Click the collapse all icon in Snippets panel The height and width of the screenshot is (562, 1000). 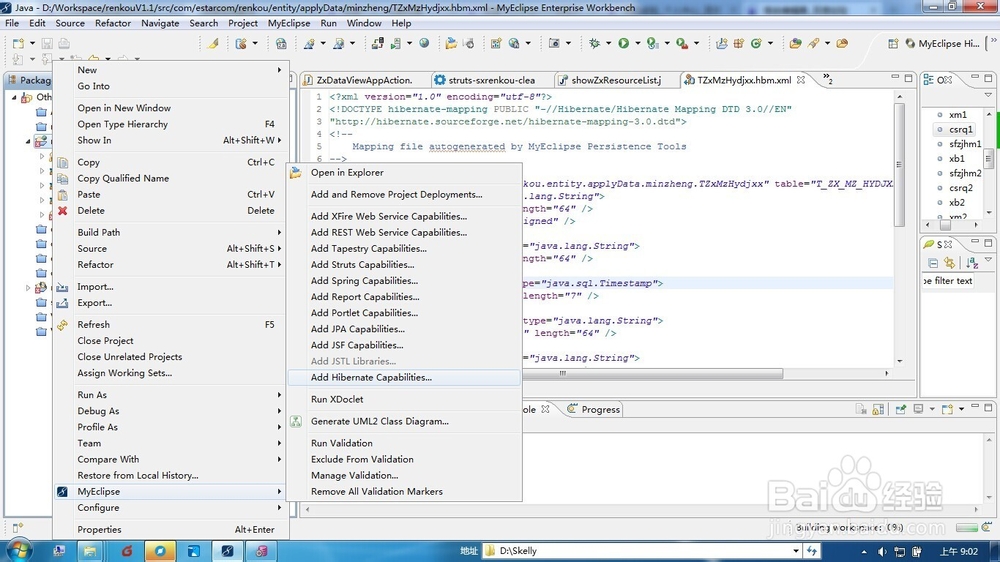pos(933,263)
